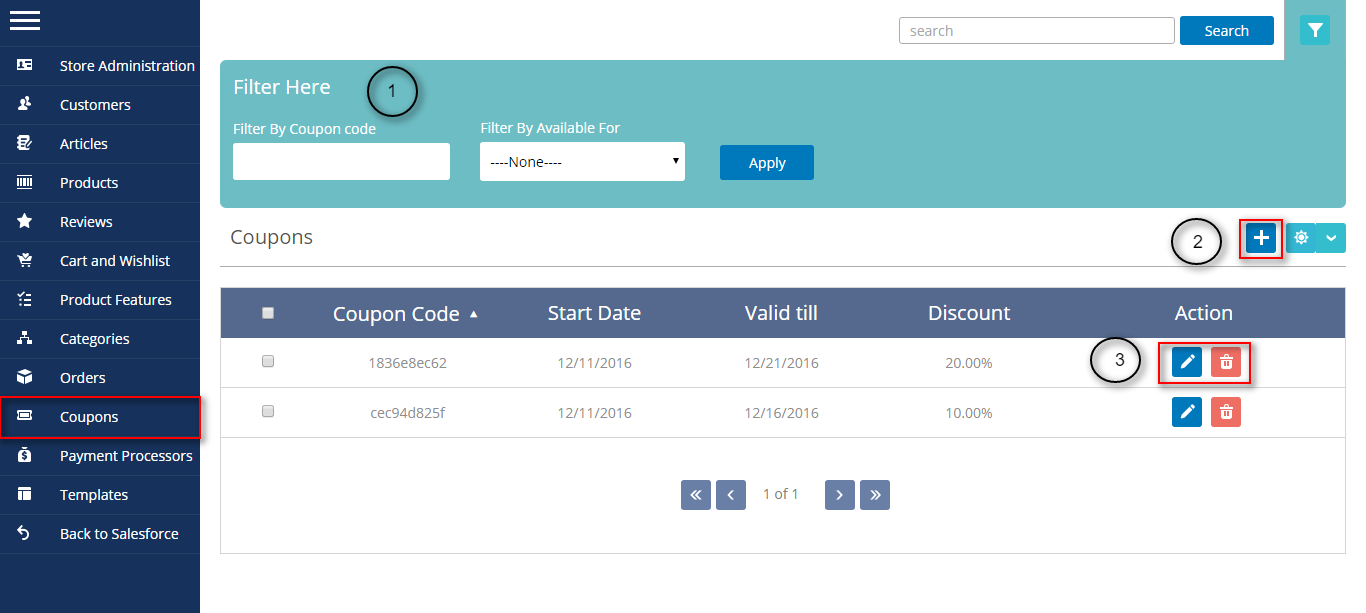Click the hamburger menu icon
The image size is (1366, 613).
point(25,20)
